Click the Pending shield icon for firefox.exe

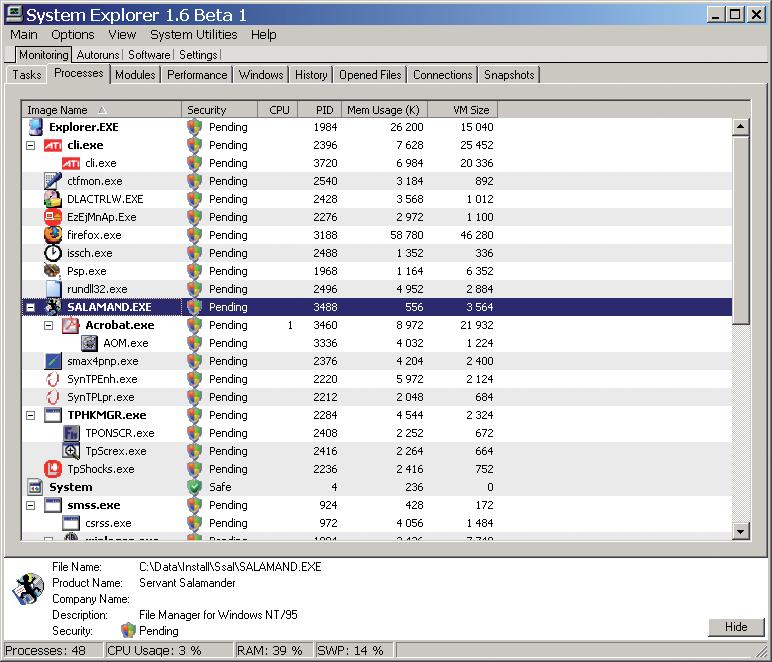(194, 235)
